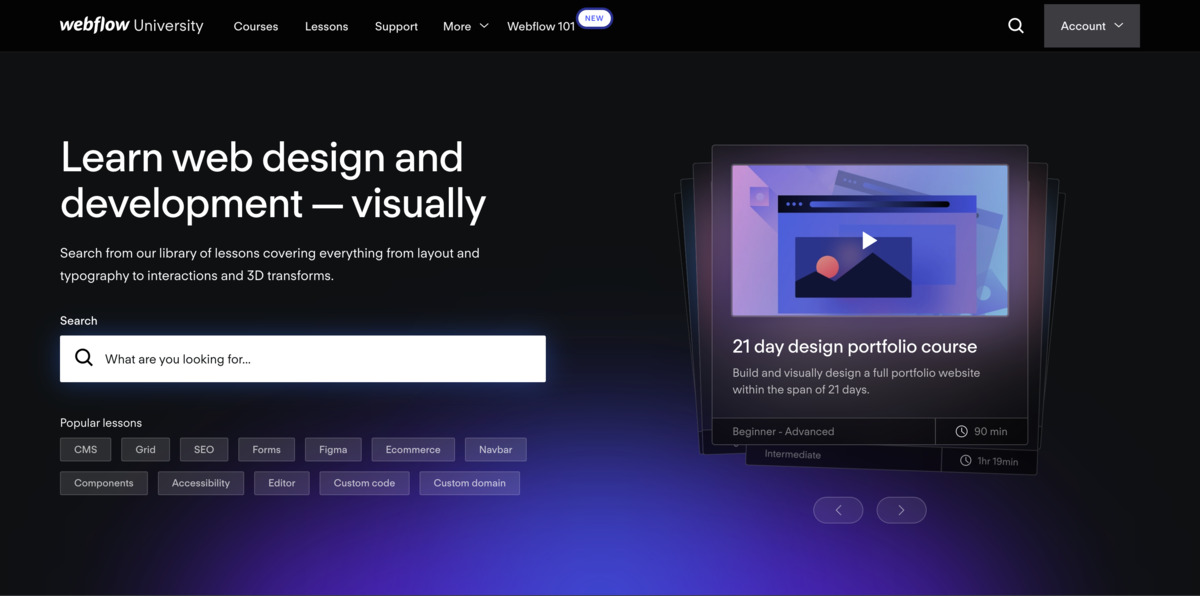The image size is (1200, 596).
Task: Click the clock icon beside 90 min
Action: 961,431
